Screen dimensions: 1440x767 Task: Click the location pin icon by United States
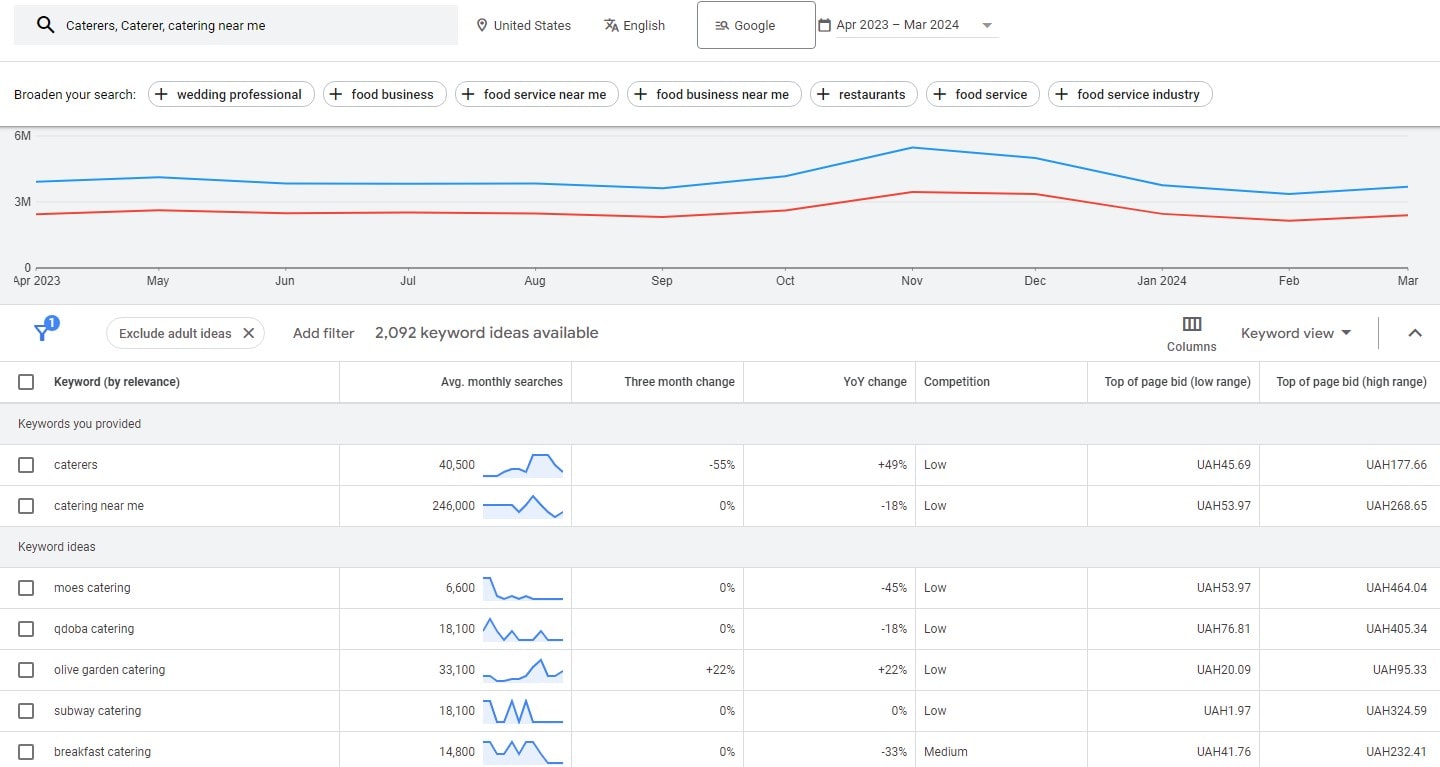coord(482,25)
